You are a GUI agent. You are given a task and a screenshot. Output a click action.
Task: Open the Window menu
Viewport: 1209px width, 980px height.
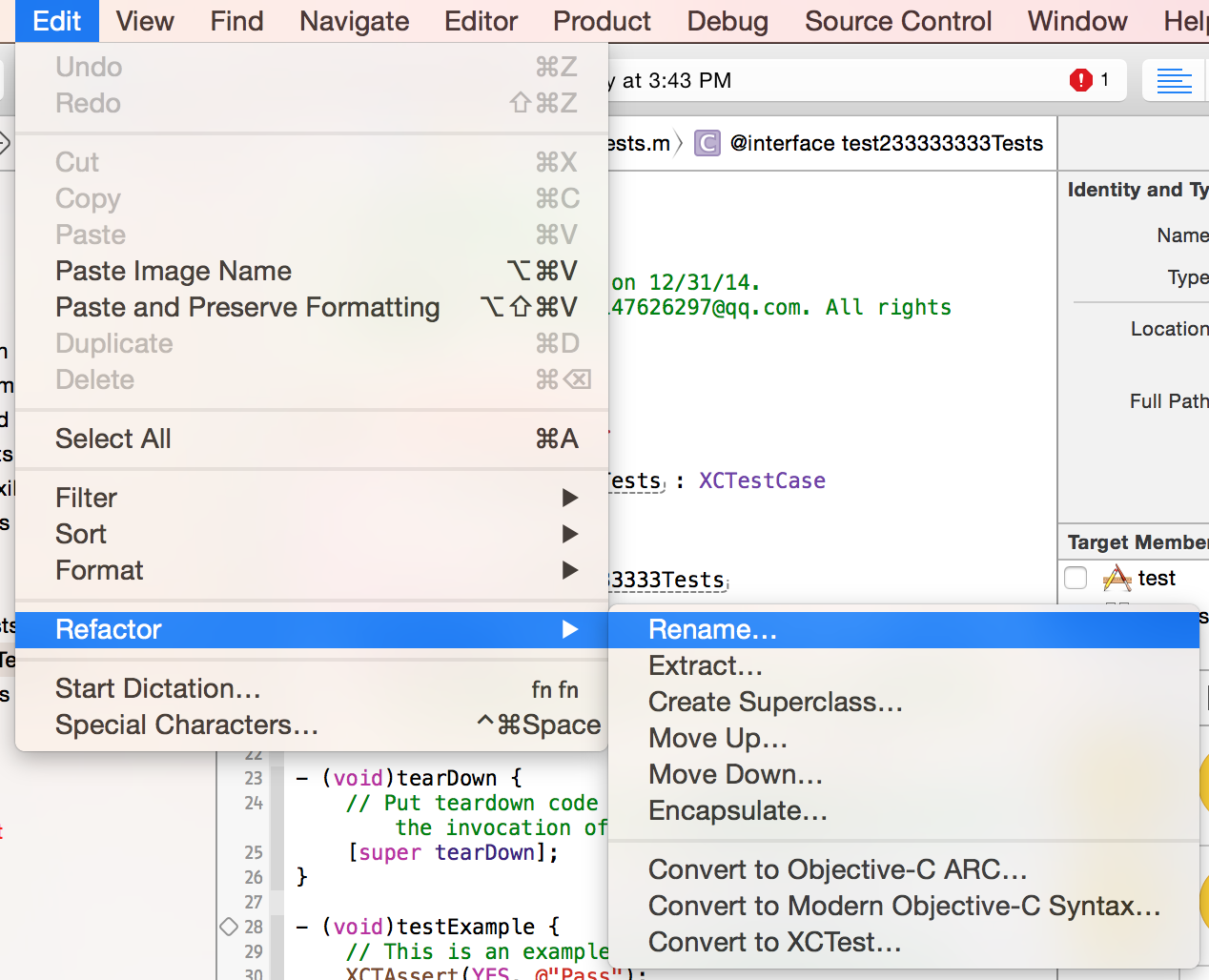[x=1077, y=21]
